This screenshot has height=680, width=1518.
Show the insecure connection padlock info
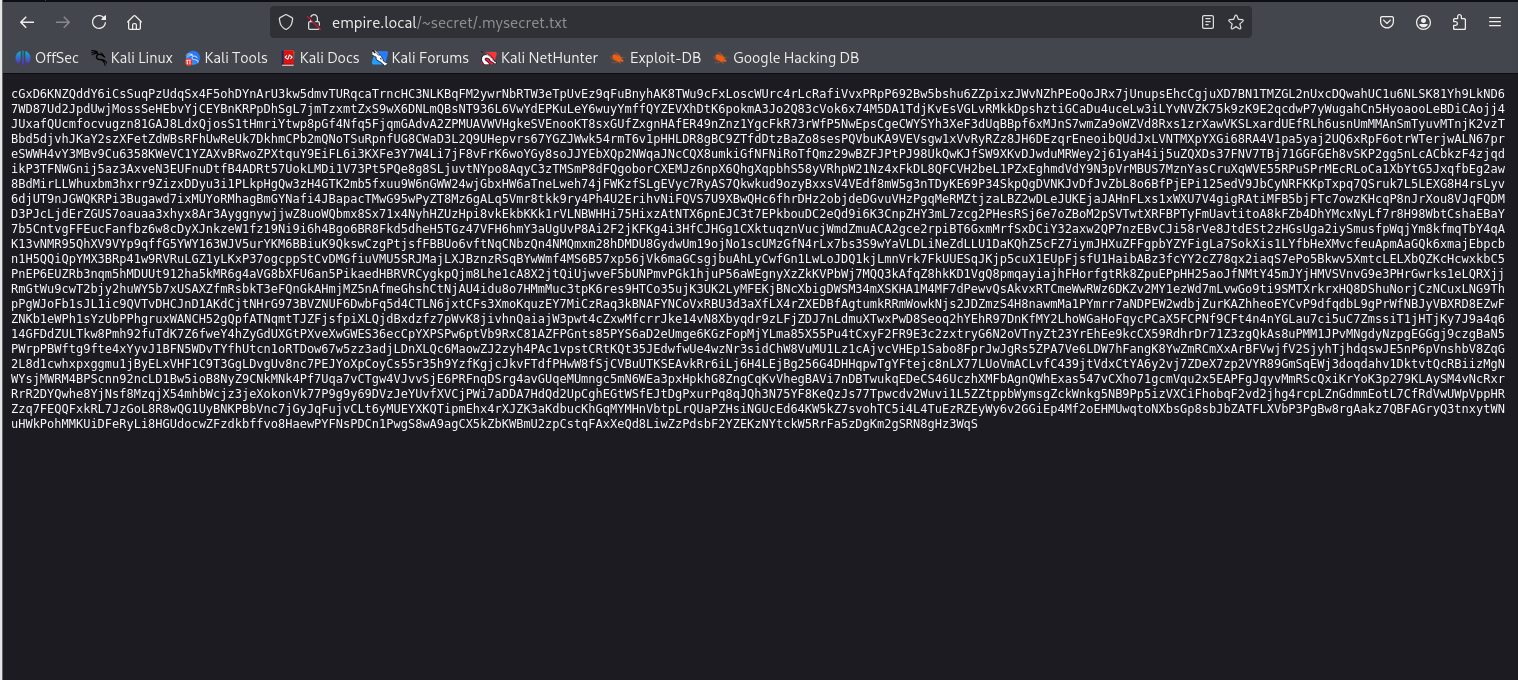click(311, 22)
